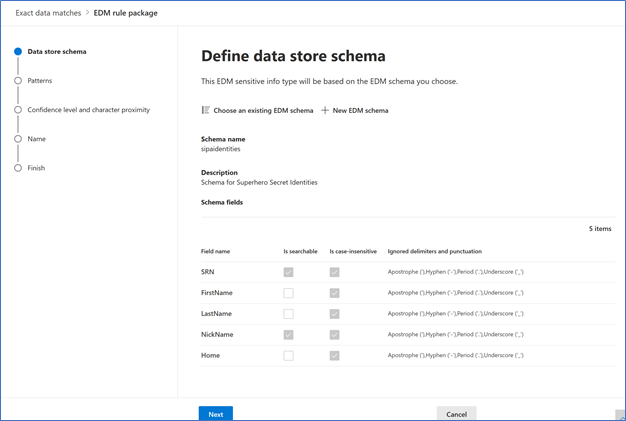Toggle Home Is case-insensitive checkbox
626x421 pixels.
[x=335, y=355]
